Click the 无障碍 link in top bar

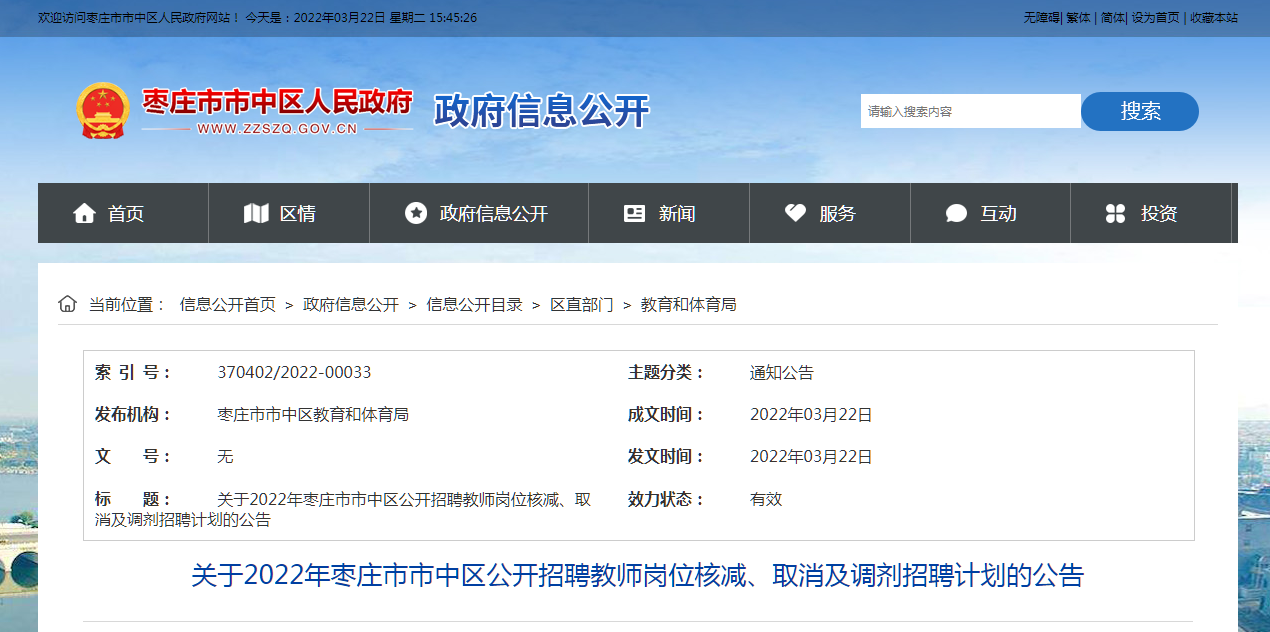(x=1041, y=18)
